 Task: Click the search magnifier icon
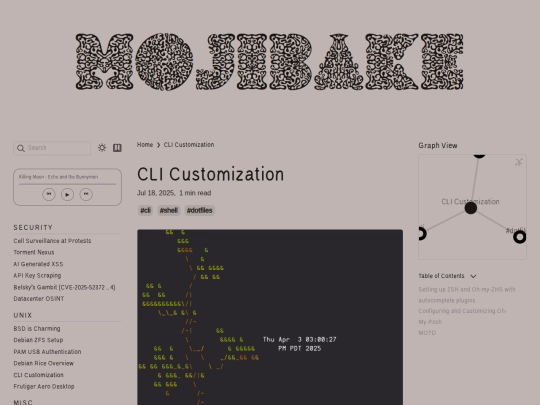(x=21, y=148)
